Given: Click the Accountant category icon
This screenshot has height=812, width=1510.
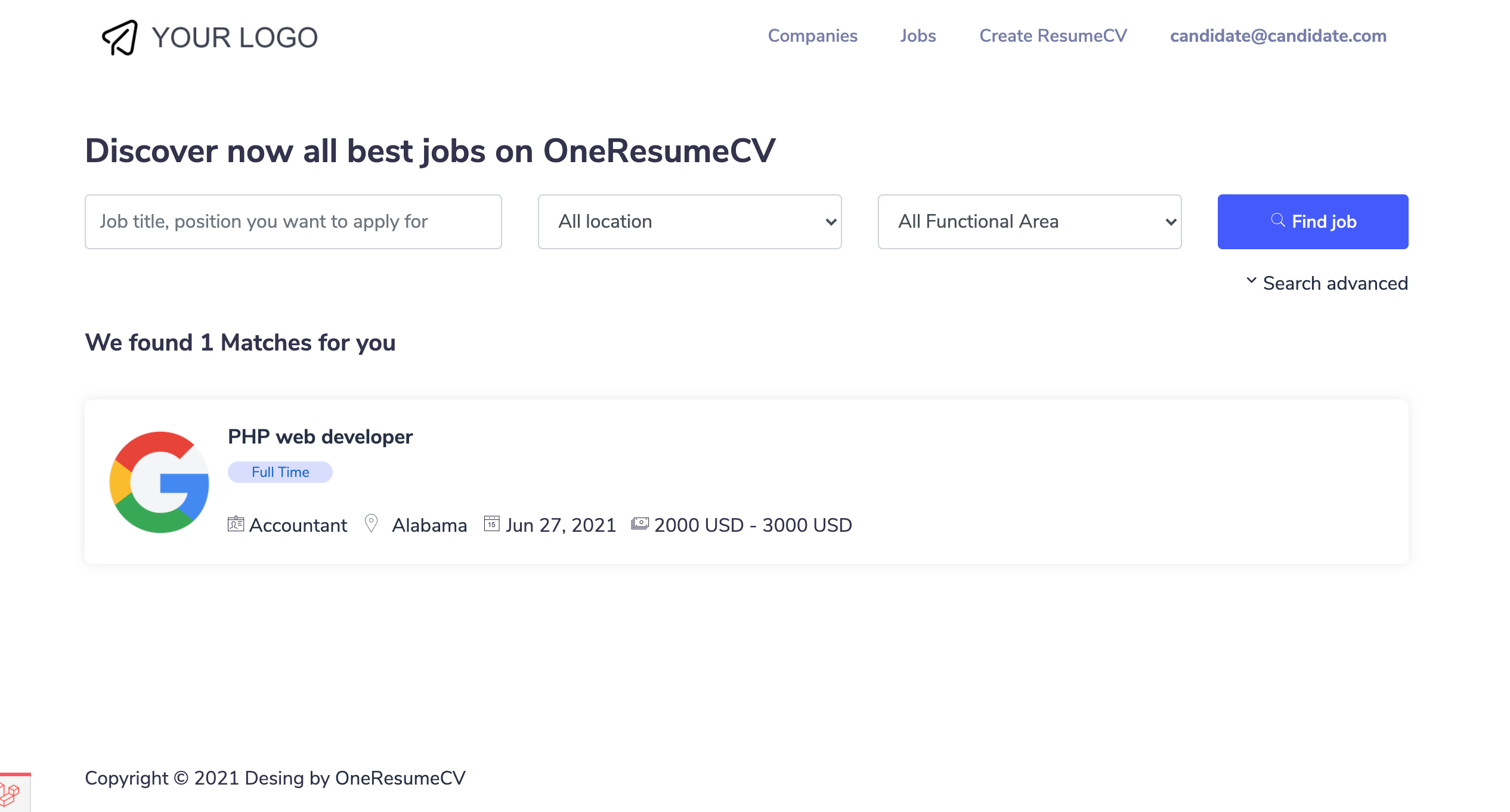Looking at the screenshot, I should (x=236, y=524).
